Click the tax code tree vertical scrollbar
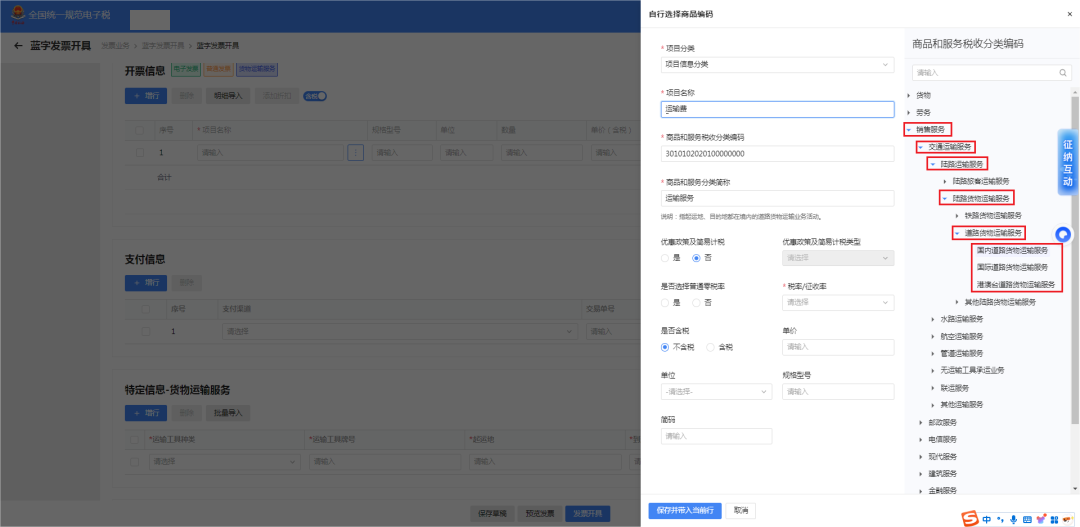The width and height of the screenshot is (1080, 527). click(1074, 262)
